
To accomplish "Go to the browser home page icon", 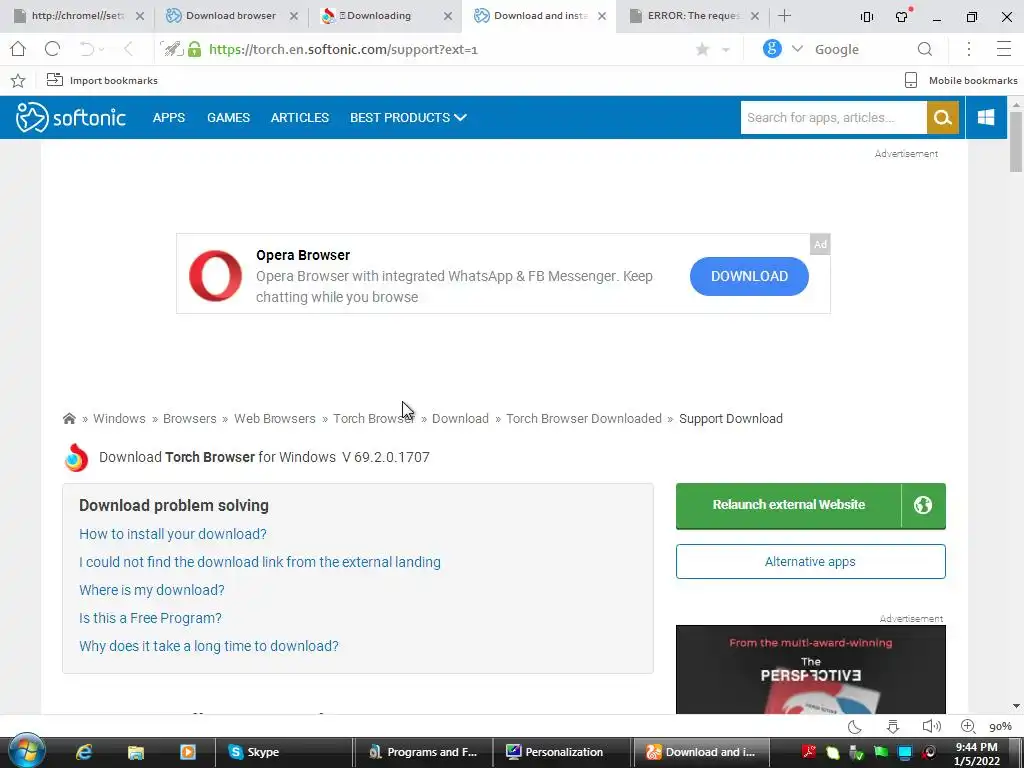I will (x=18, y=49).
